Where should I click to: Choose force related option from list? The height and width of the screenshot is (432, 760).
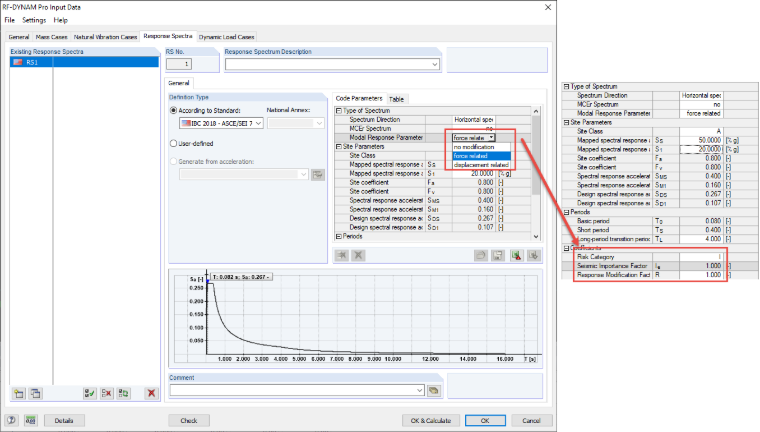click(481, 156)
